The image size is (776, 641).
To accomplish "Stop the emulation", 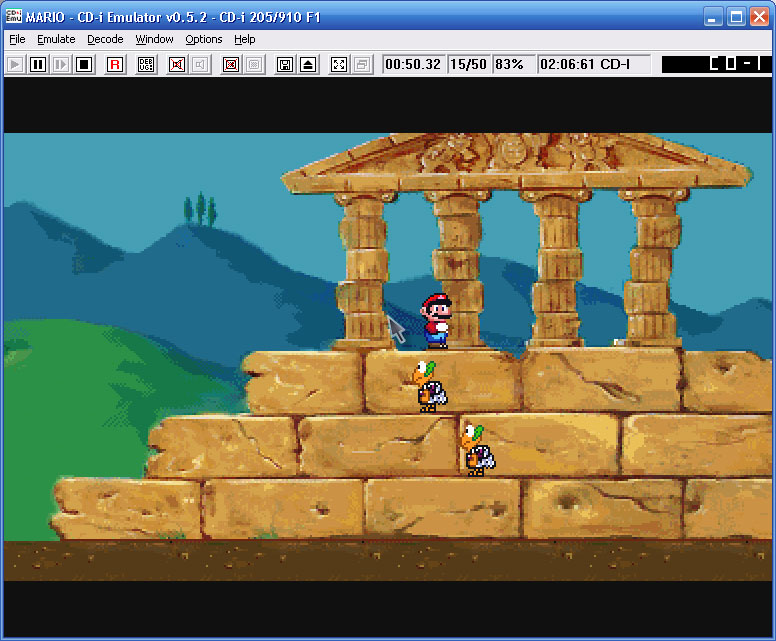I will click(x=84, y=64).
